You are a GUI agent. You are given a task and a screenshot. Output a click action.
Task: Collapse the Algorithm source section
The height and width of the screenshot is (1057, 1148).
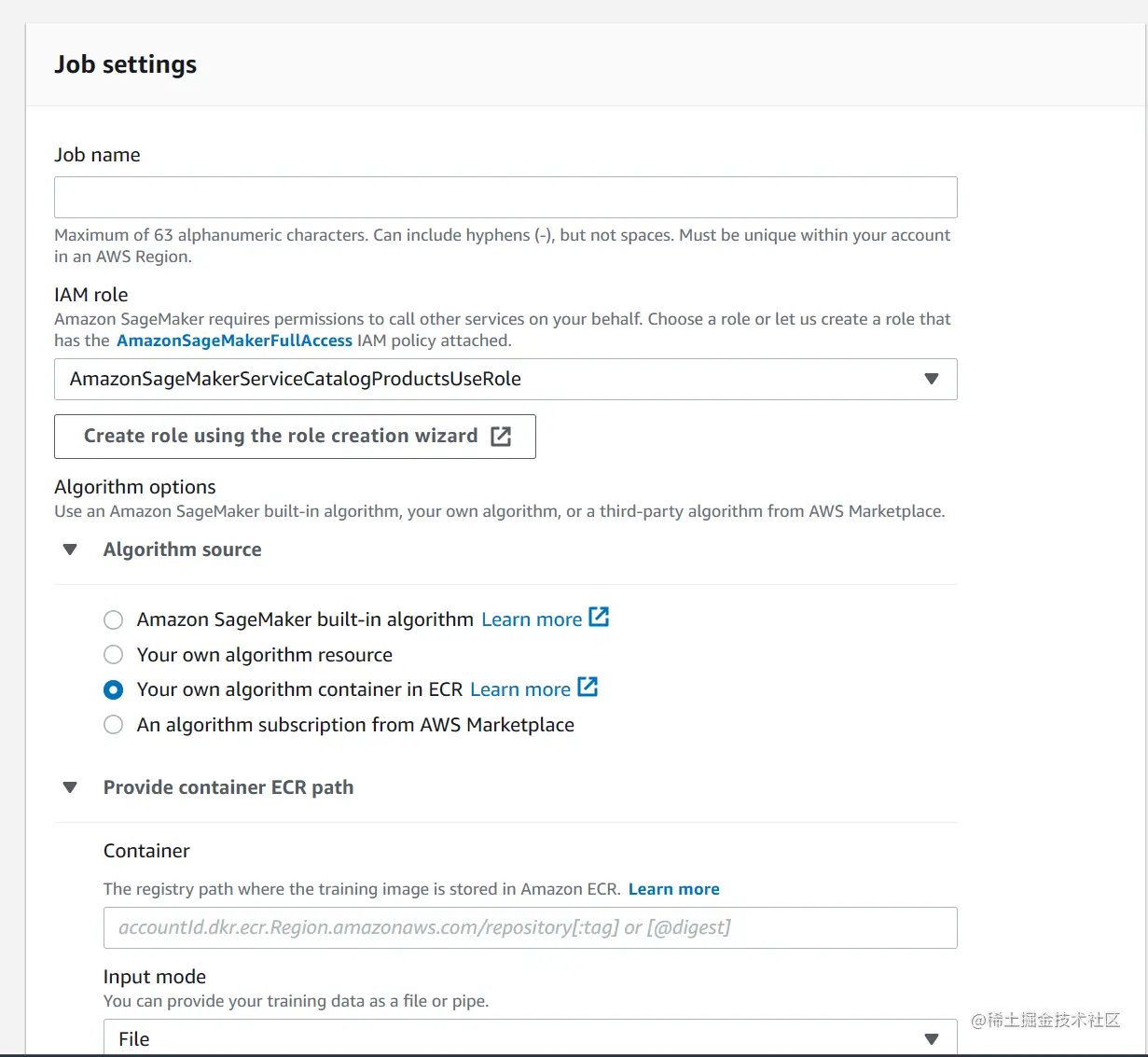click(70, 549)
